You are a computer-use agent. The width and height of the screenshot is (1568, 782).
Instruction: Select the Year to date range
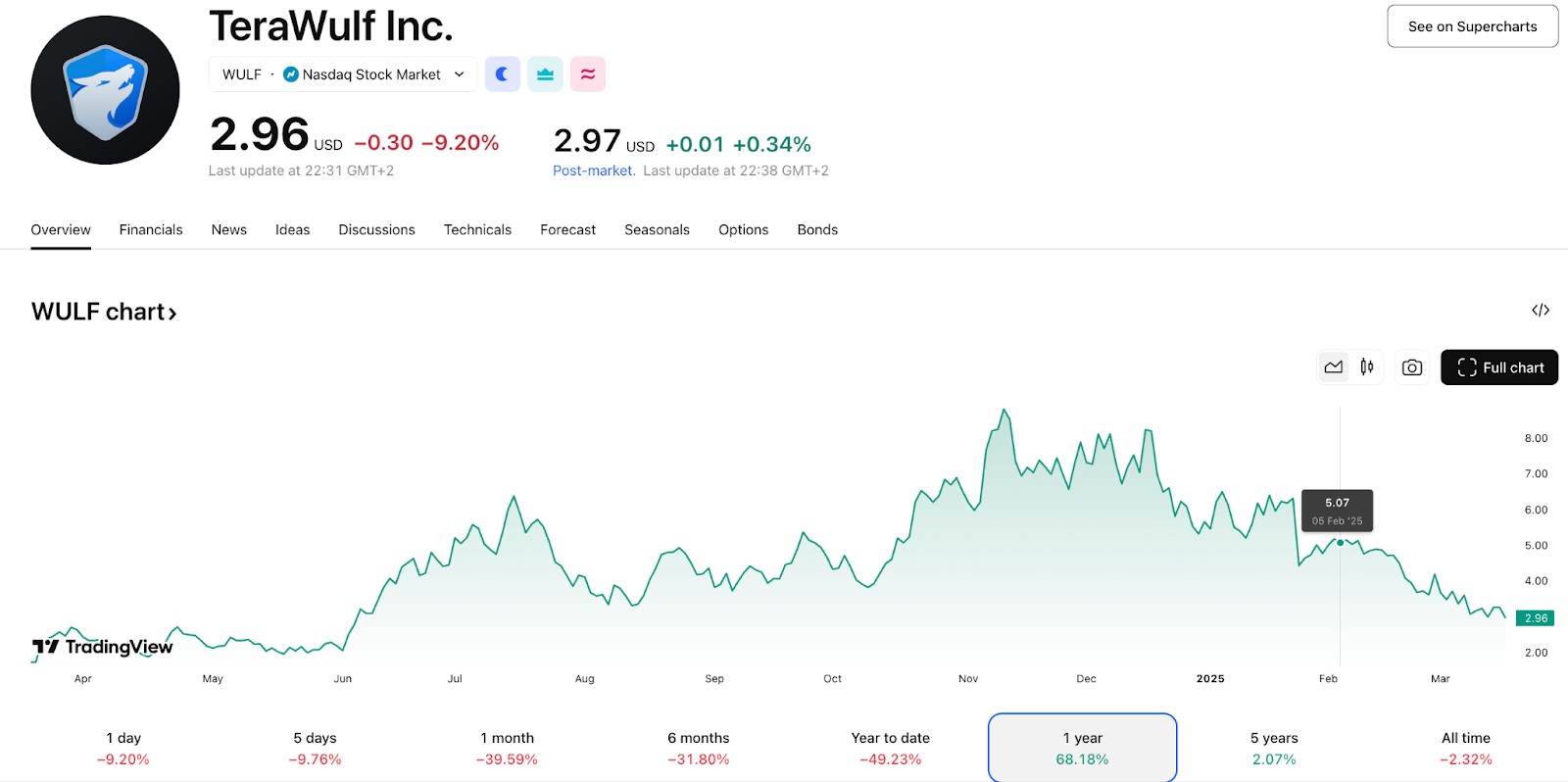tap(891, 748)
